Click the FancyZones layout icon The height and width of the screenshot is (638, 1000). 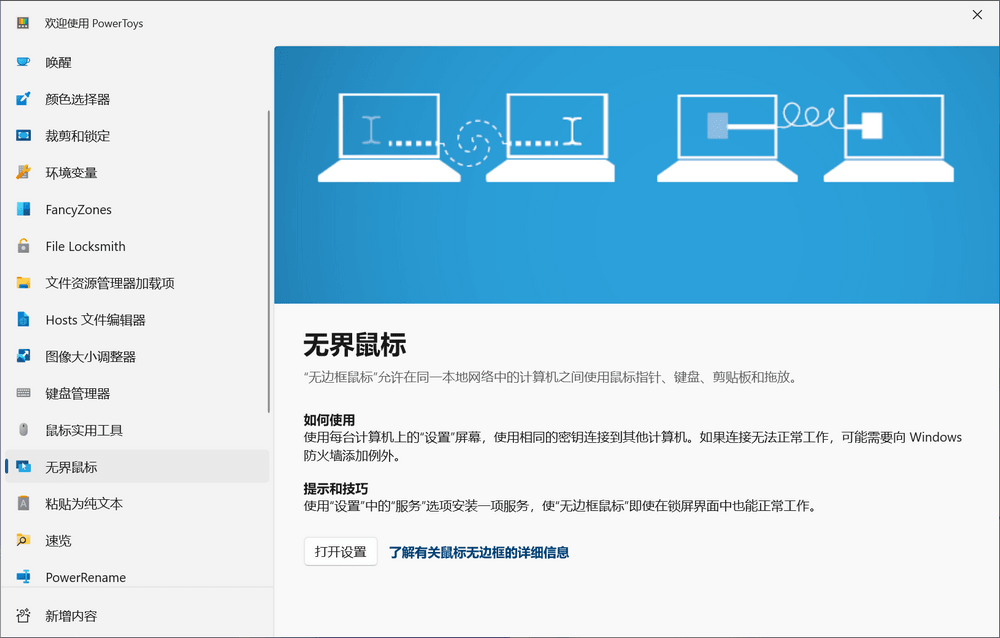coord(23,210)
